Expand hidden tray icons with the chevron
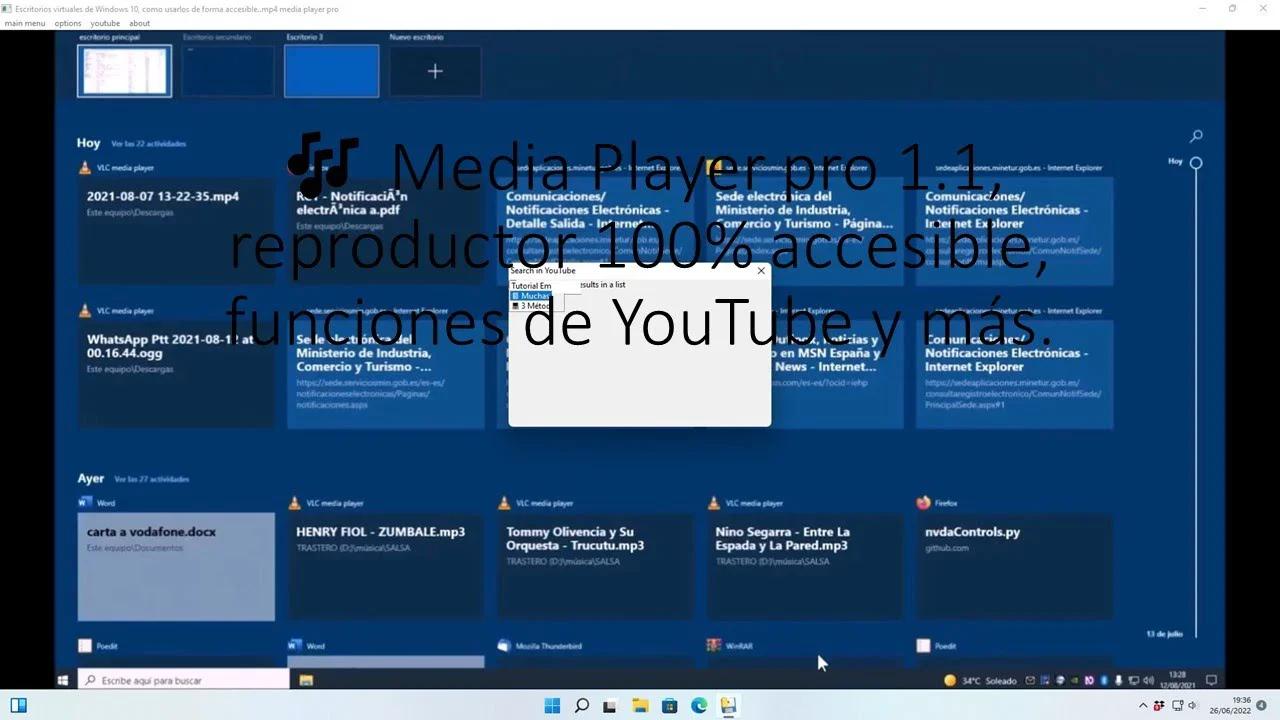1280x720 pixels. point(1143,706)
